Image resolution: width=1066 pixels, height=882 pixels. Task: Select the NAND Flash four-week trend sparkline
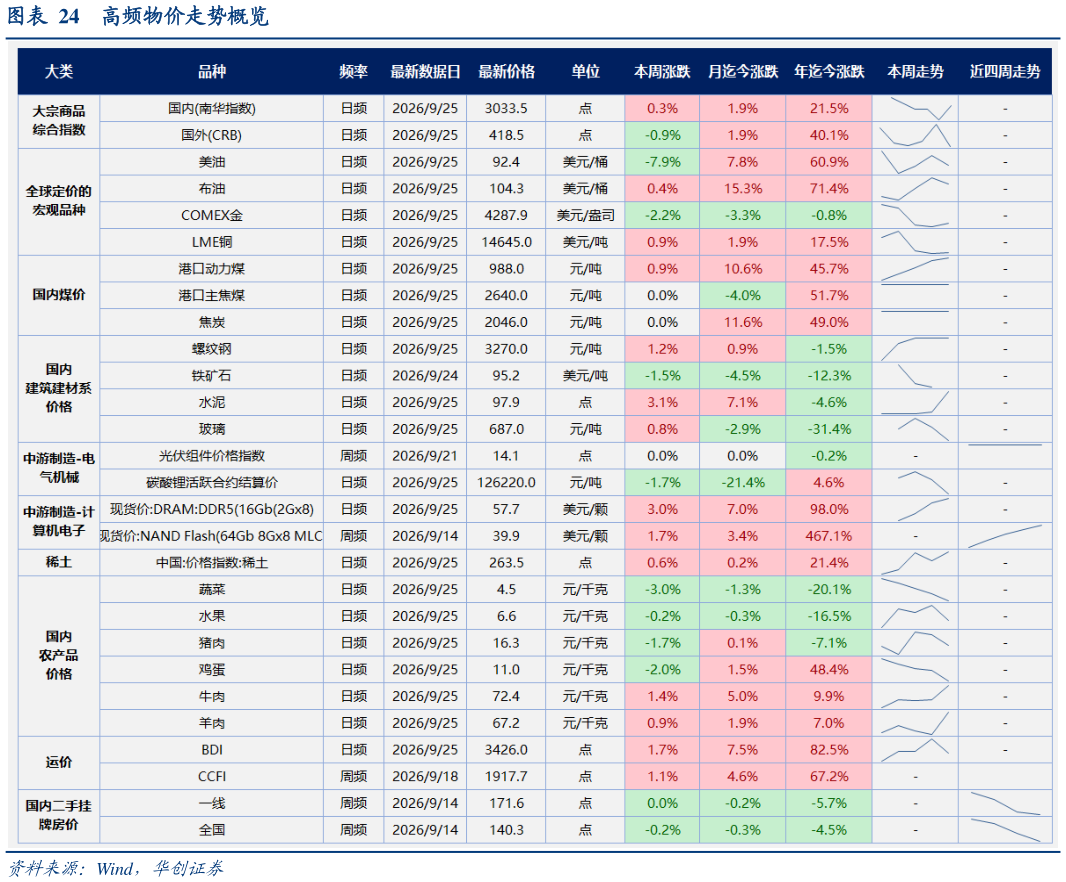[x=1005, y=536]
